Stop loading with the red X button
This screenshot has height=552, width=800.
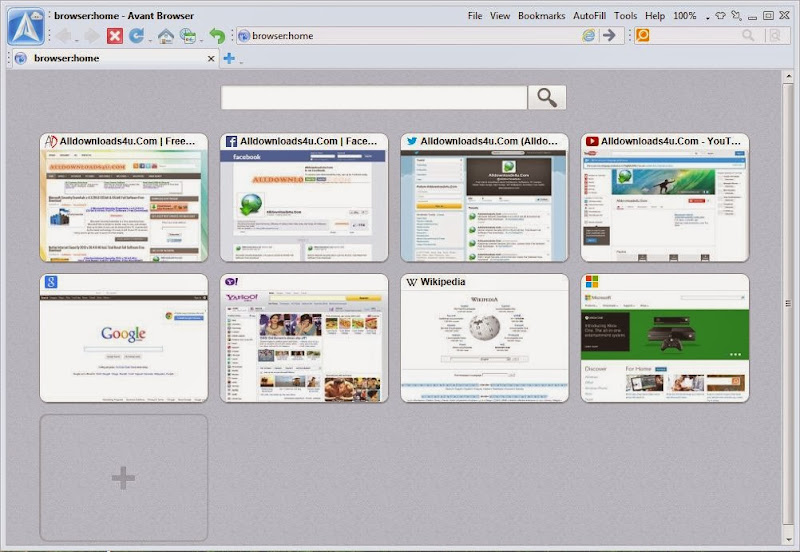tap(115, 36)
